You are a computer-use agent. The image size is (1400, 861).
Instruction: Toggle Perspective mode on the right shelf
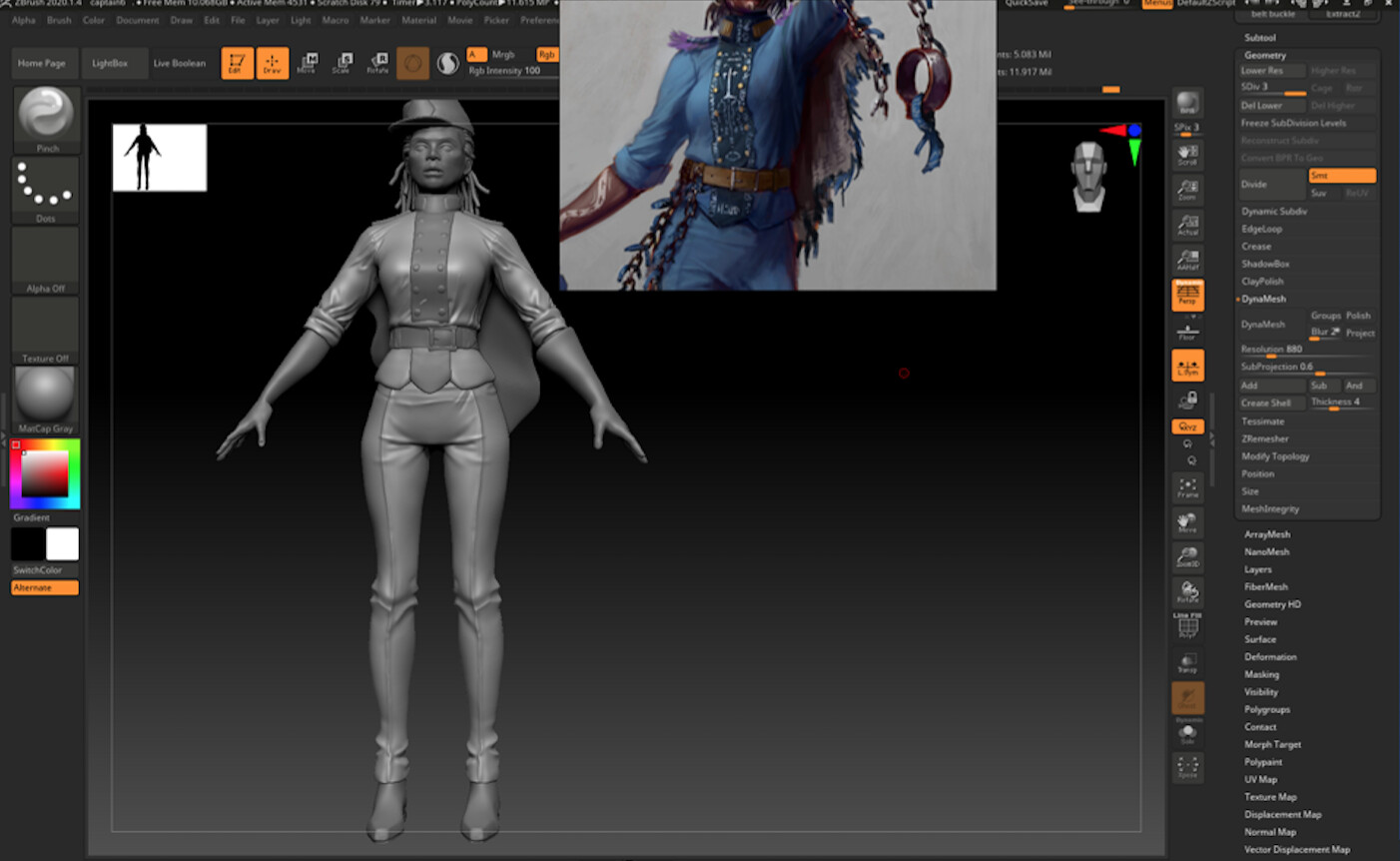coord(1187,295)
